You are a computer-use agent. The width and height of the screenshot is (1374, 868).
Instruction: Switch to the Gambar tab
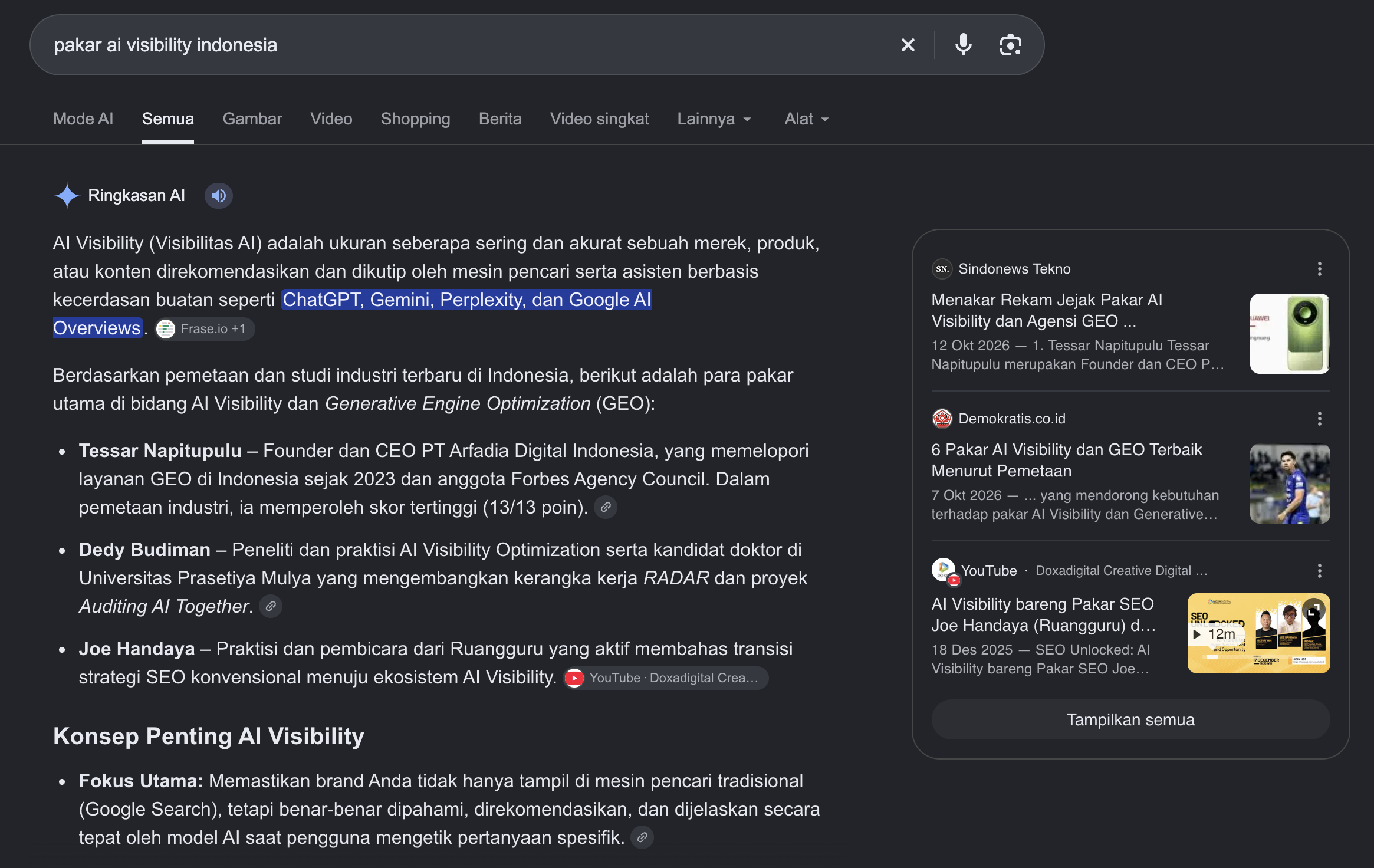(x=252, y=119)
